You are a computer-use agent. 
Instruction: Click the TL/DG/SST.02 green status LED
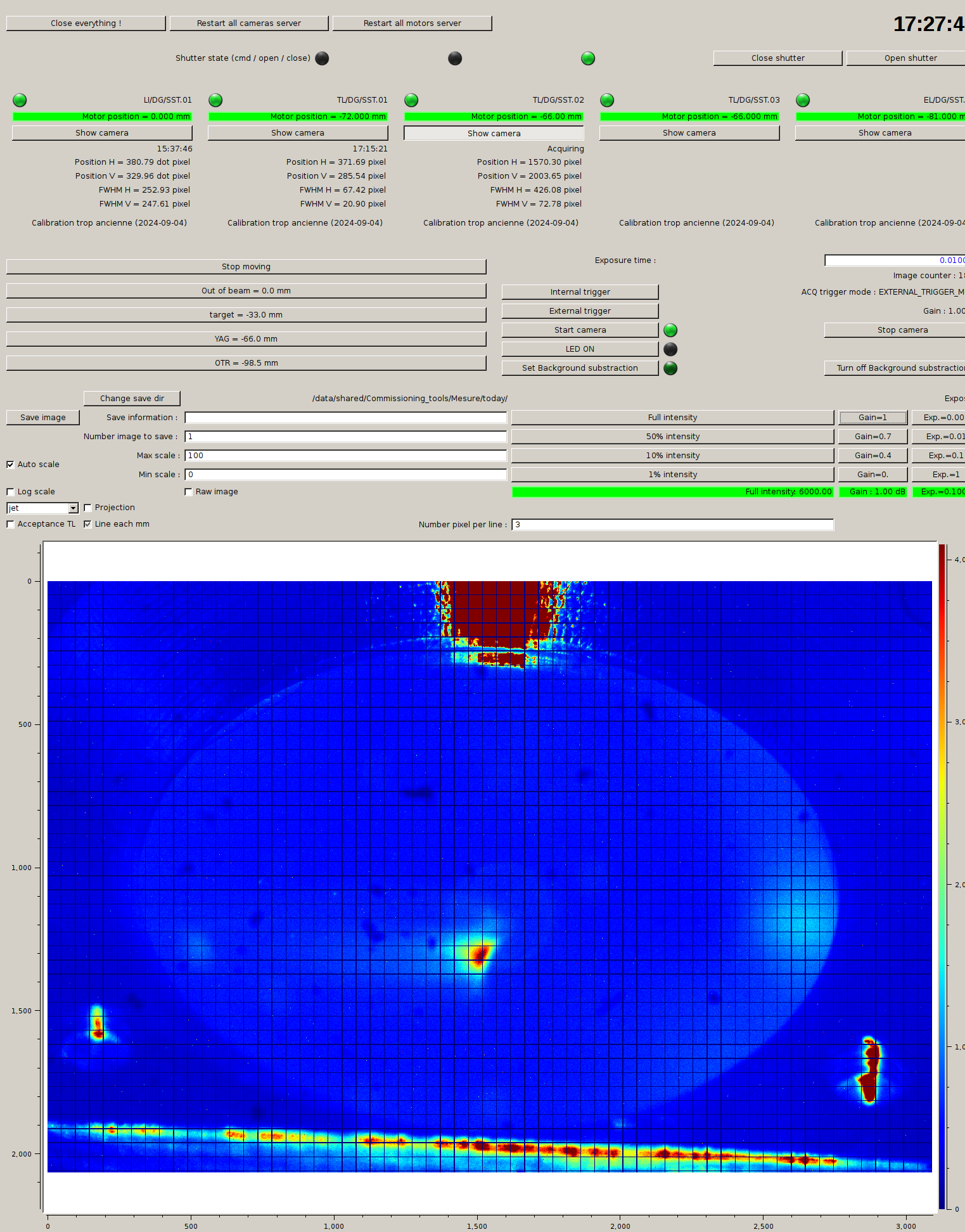coord(411,100)
